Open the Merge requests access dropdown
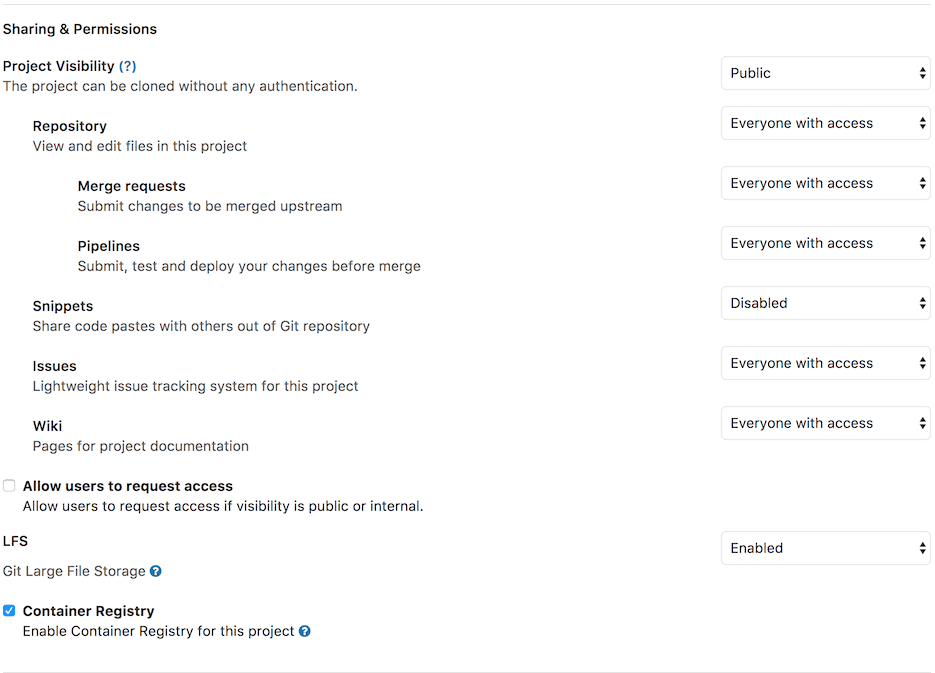Viewport: 935px width, 673px height. (825, 183)
